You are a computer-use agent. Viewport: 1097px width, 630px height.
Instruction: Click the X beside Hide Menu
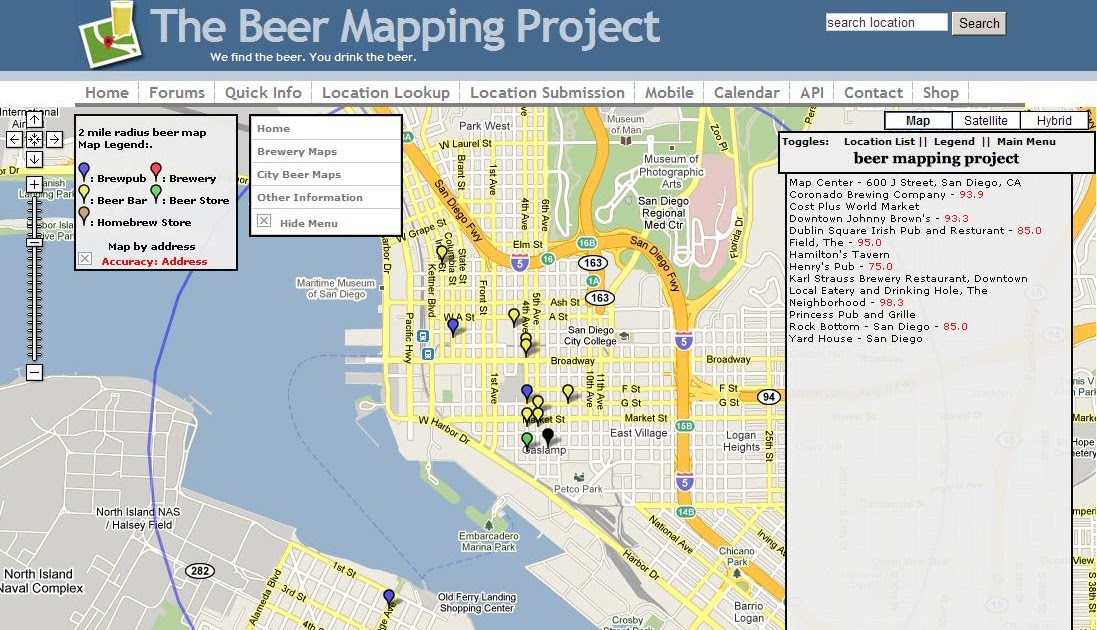[x=264, y=220]
